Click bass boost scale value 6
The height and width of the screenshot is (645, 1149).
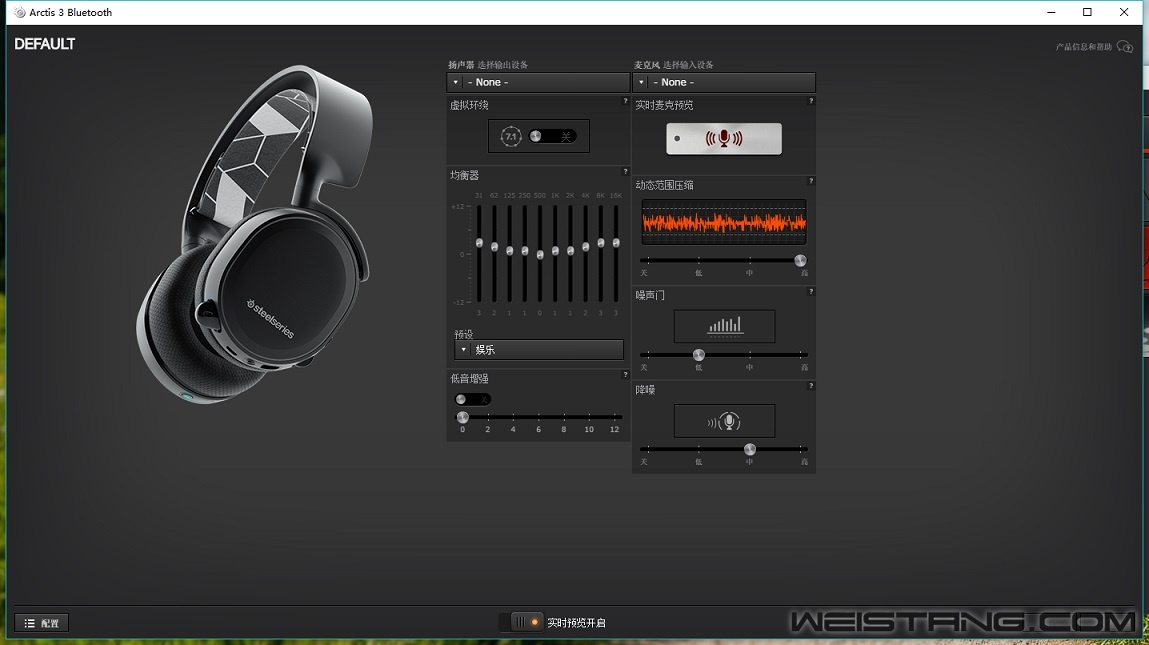click(539, 430)
